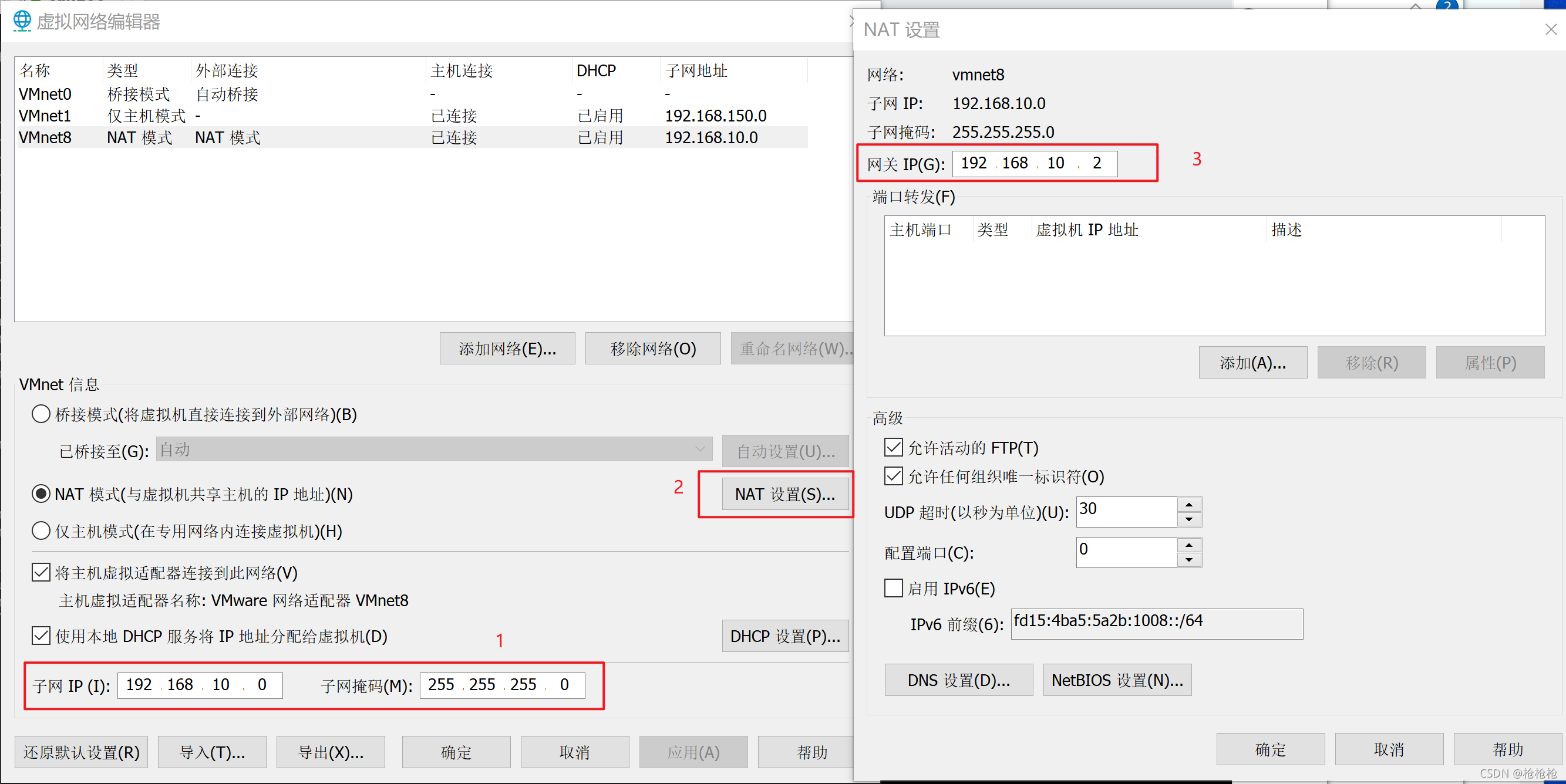
Task: Open NetBIOS 设置(N)... button
Action: (1117, 680)
